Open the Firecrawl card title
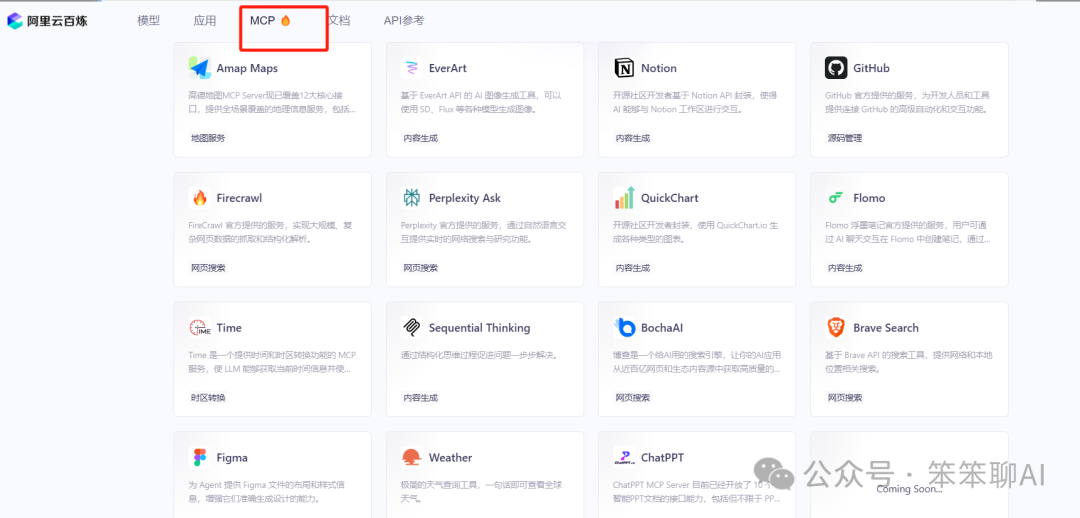1080x518 pixels. click(x=239, y=198)
